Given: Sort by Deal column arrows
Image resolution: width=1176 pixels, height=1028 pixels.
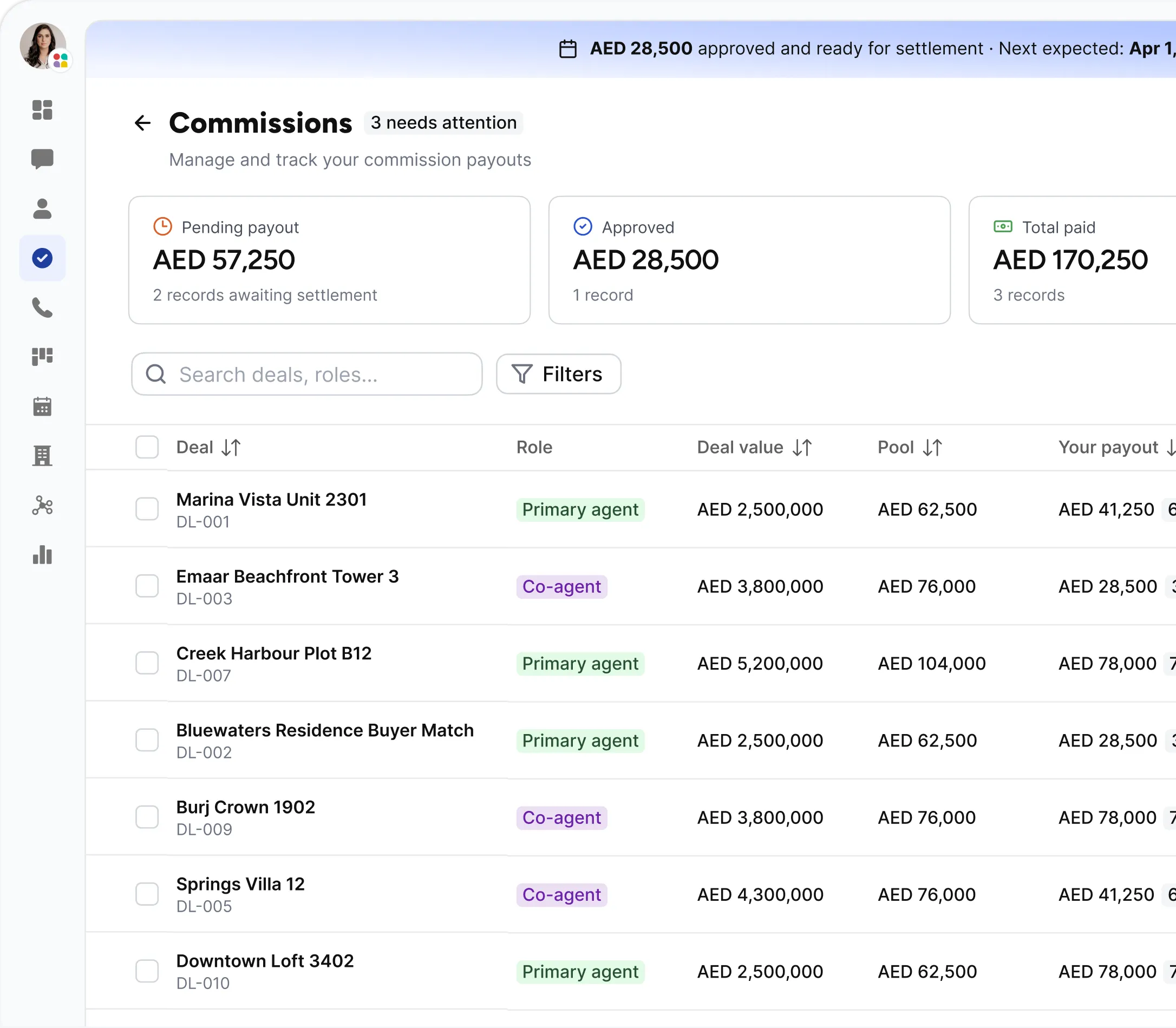Looking at the screenshot, I should [x=231, y=448].
